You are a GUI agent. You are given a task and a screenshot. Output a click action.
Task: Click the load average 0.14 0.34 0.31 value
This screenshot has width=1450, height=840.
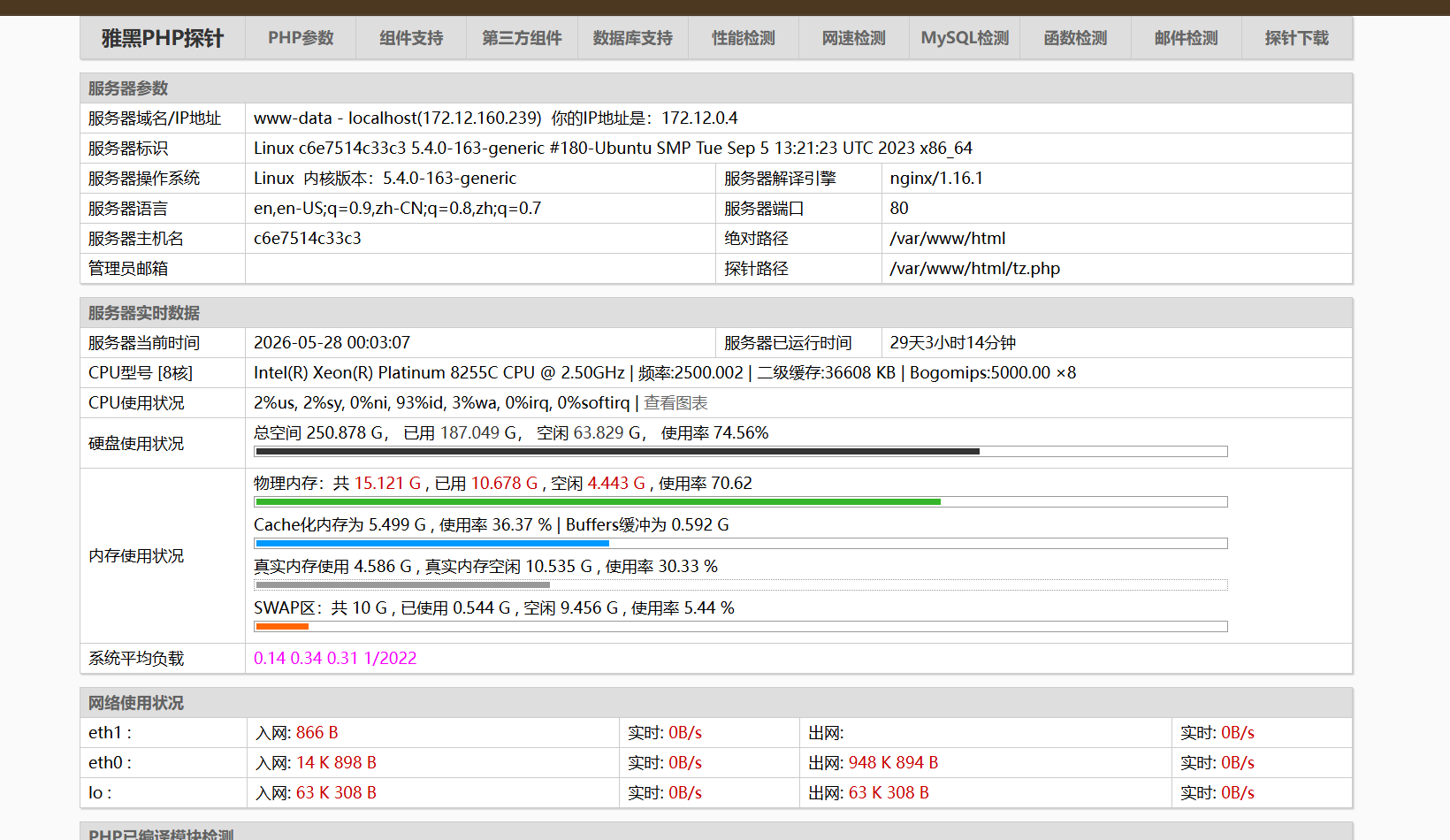(335, 658)
